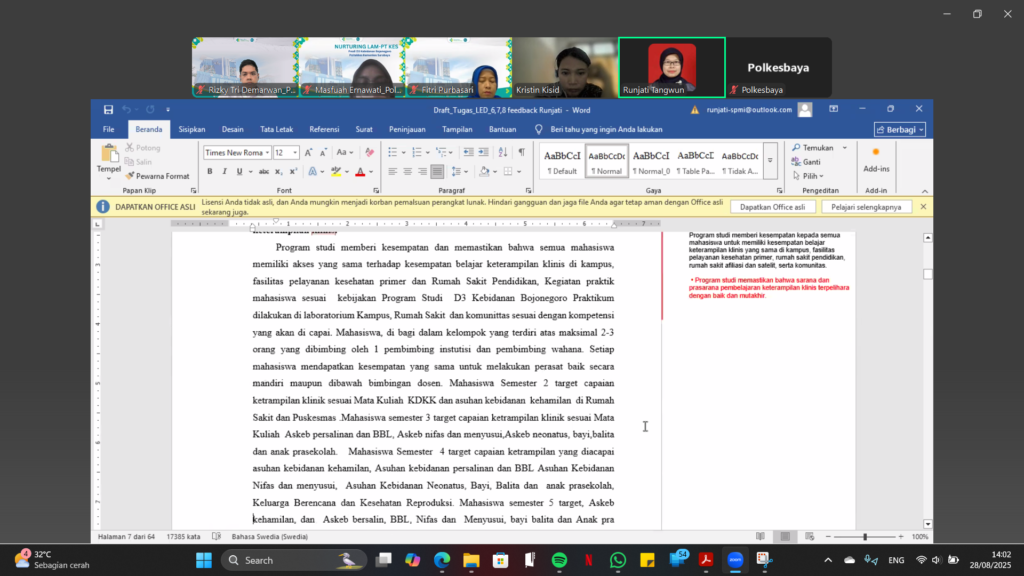1024x576 pixels.
Task: Click the Dapatkan Office asli button
Action: coord(773,207)
